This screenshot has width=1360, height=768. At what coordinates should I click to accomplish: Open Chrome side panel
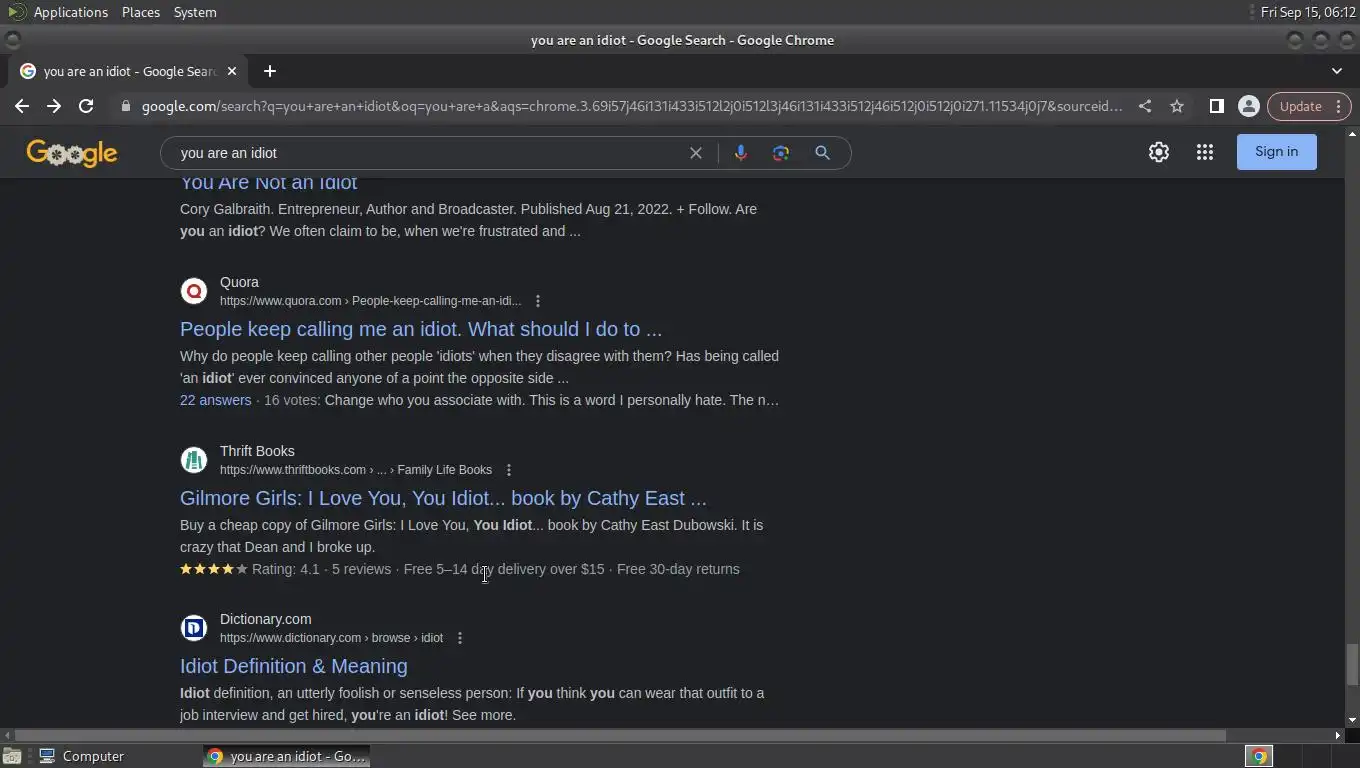pyautogui.click(x=1217, y=106)
